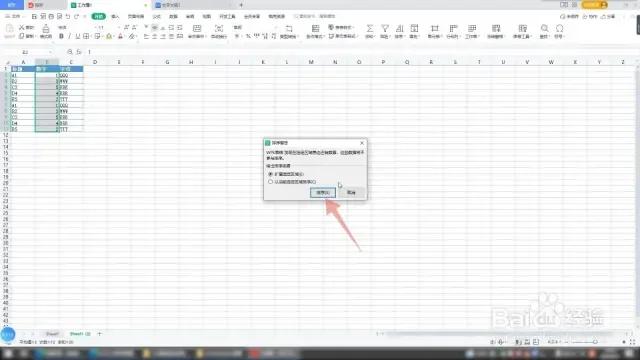The image size is (640, 360).
Task: Open the View ribbon tab
Action: [207, 16]
